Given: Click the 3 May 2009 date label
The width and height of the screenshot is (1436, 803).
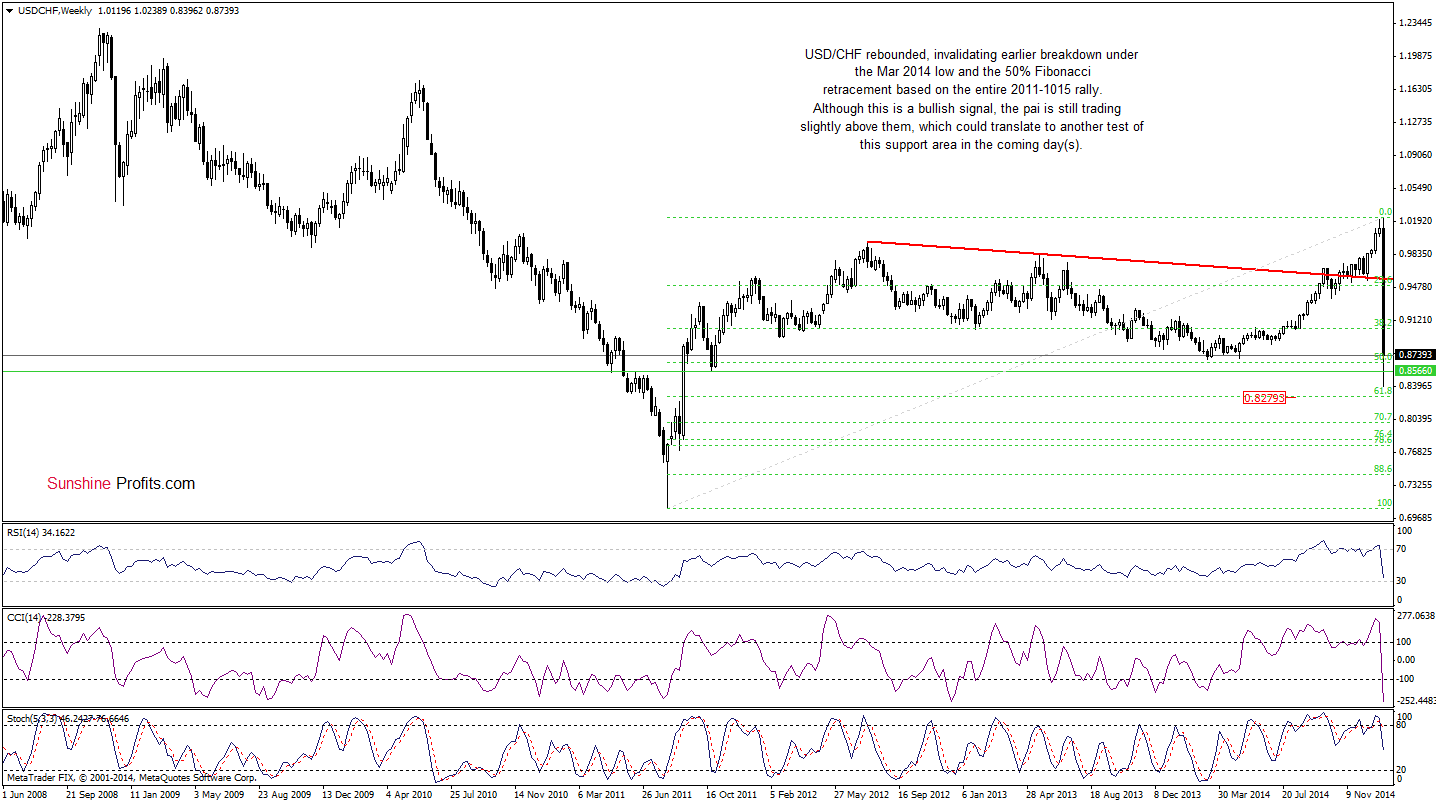Looking at the screenshot, I should (x=218, y=795).
